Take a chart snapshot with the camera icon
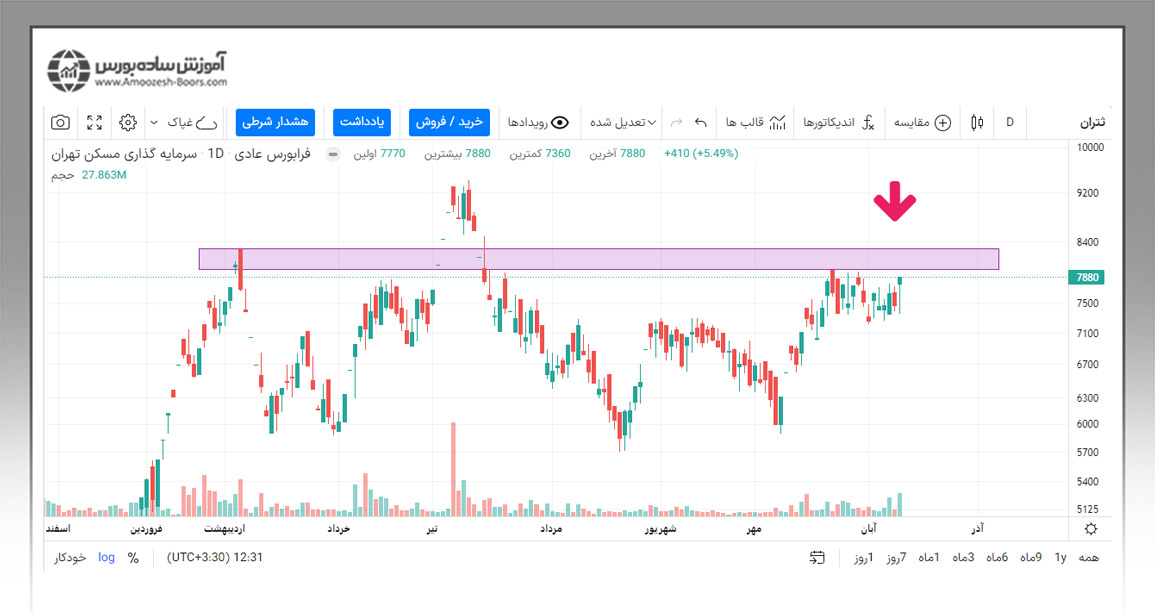The width and height of the screenshot is (1155, 613). (61, 122)
